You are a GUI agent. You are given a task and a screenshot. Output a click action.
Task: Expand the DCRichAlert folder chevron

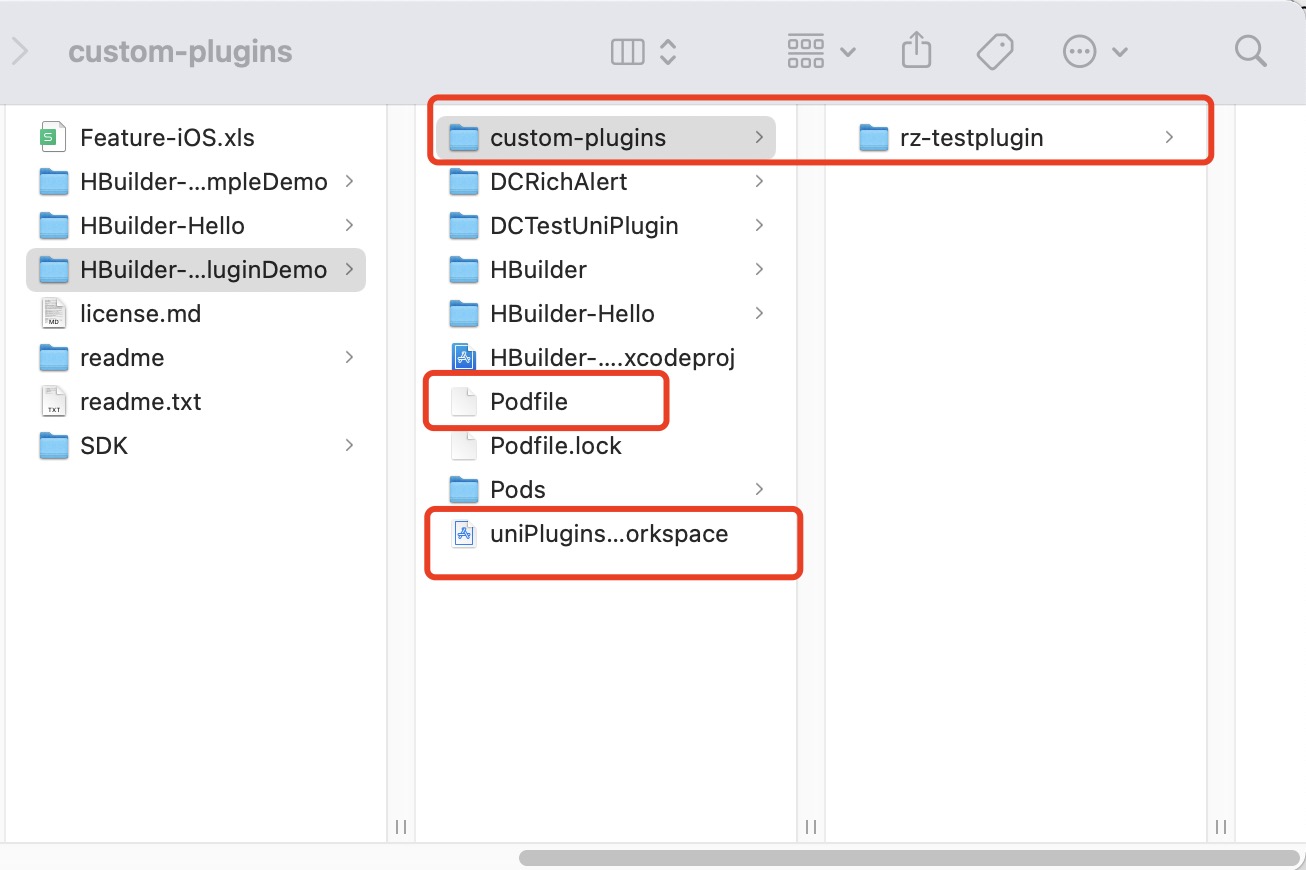[759, 181]
